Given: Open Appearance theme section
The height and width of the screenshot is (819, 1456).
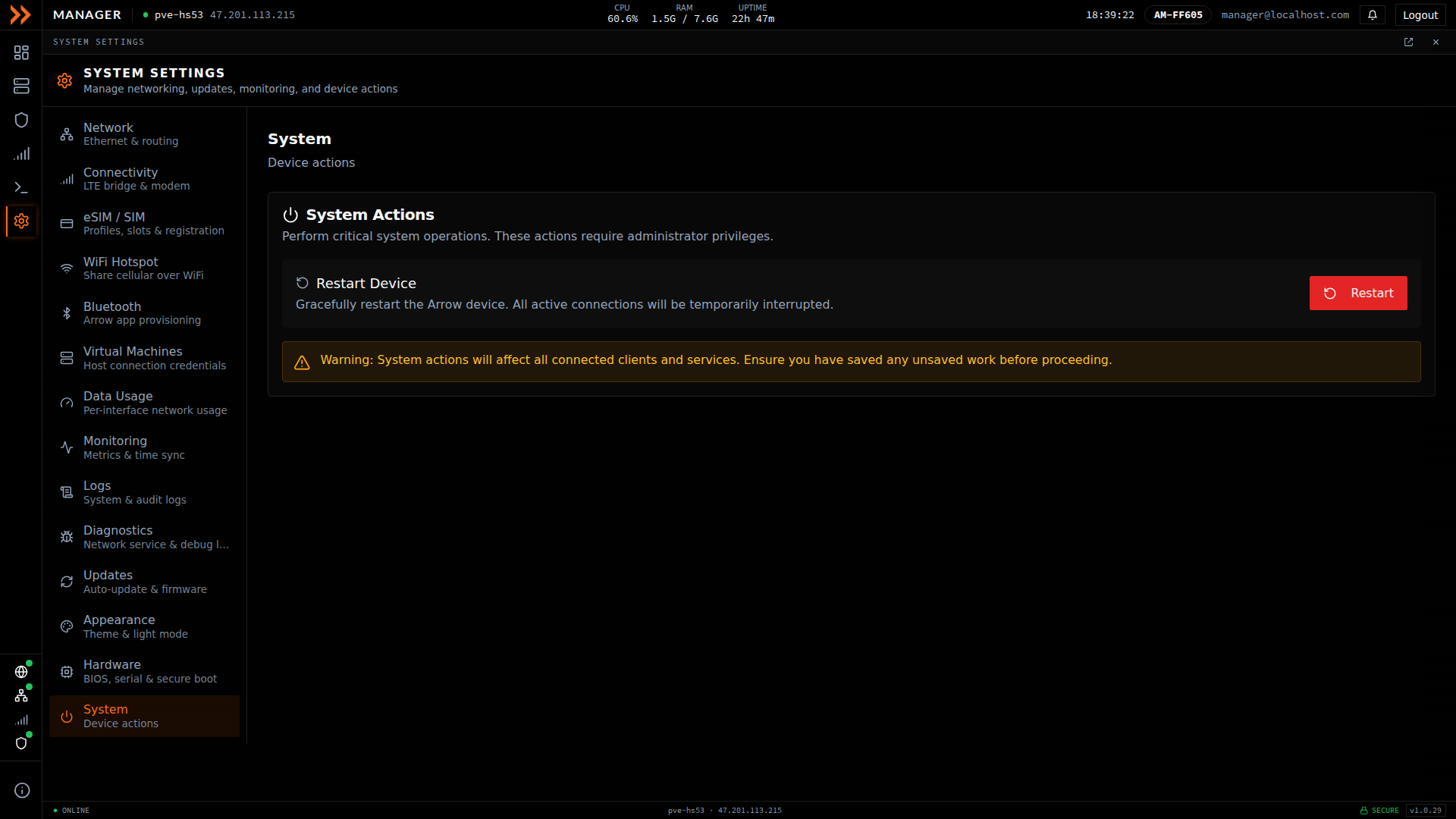Looking at the screenshot, I should point(144,626).
